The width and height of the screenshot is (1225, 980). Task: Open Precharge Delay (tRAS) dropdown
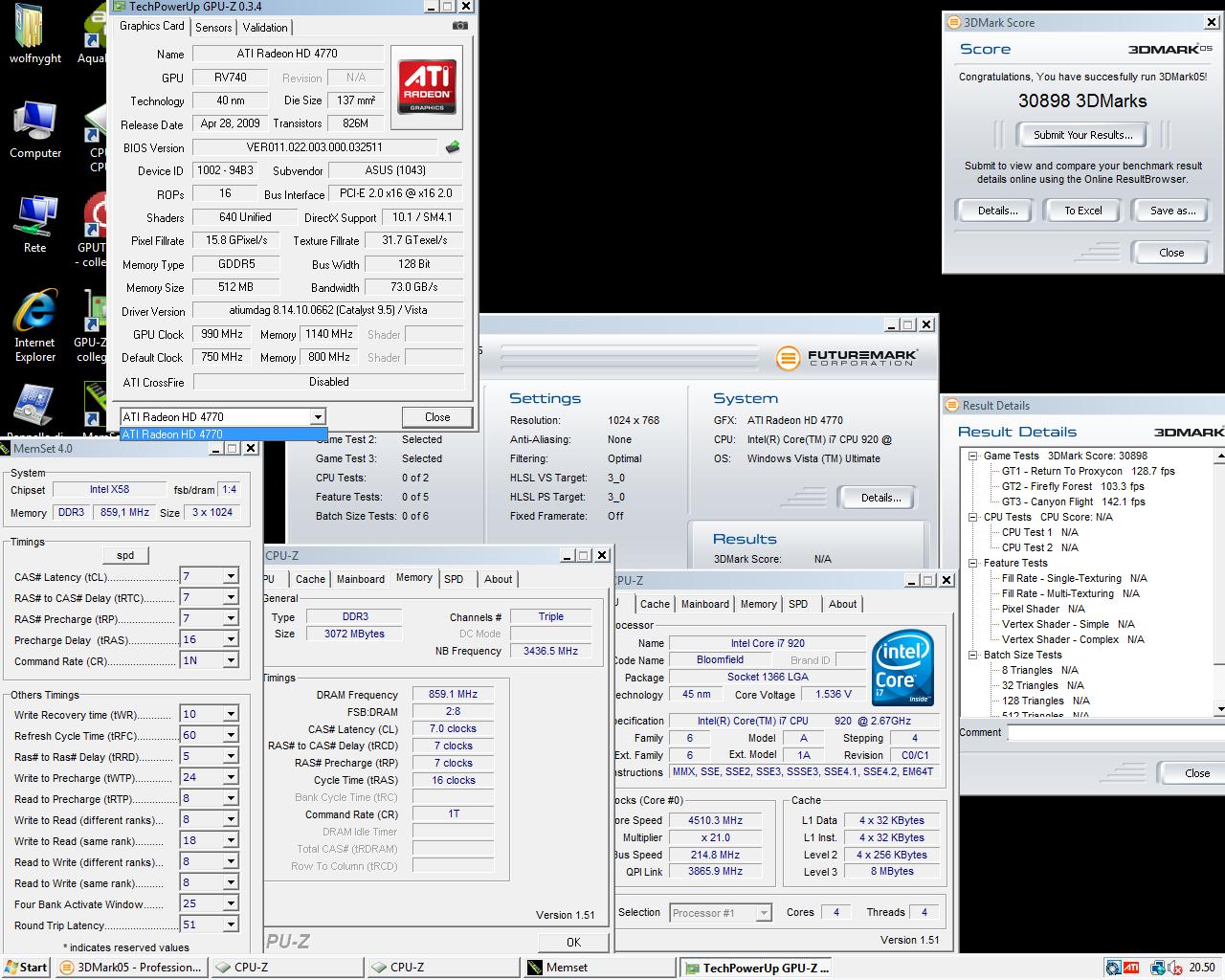[231, 639]
